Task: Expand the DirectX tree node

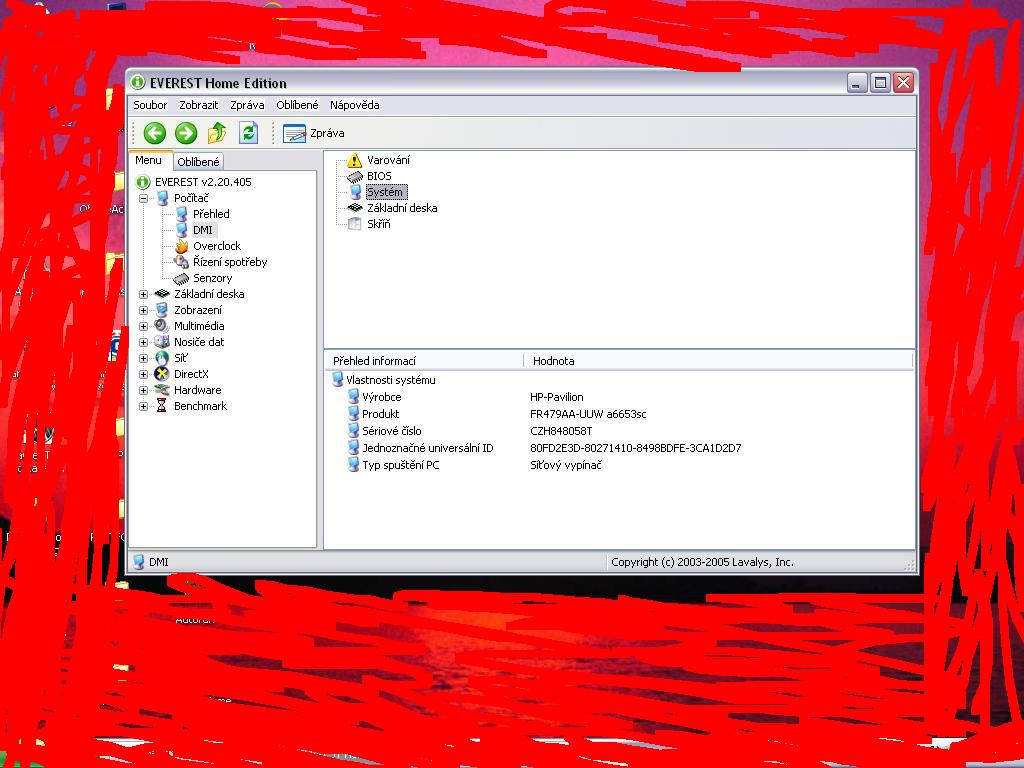Action: (x=143, y=374)
